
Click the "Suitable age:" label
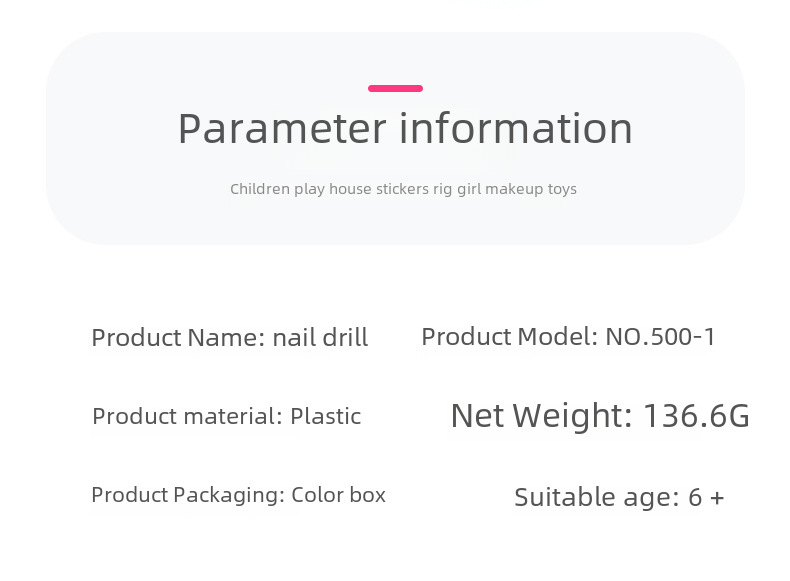[x=596, y=497]
